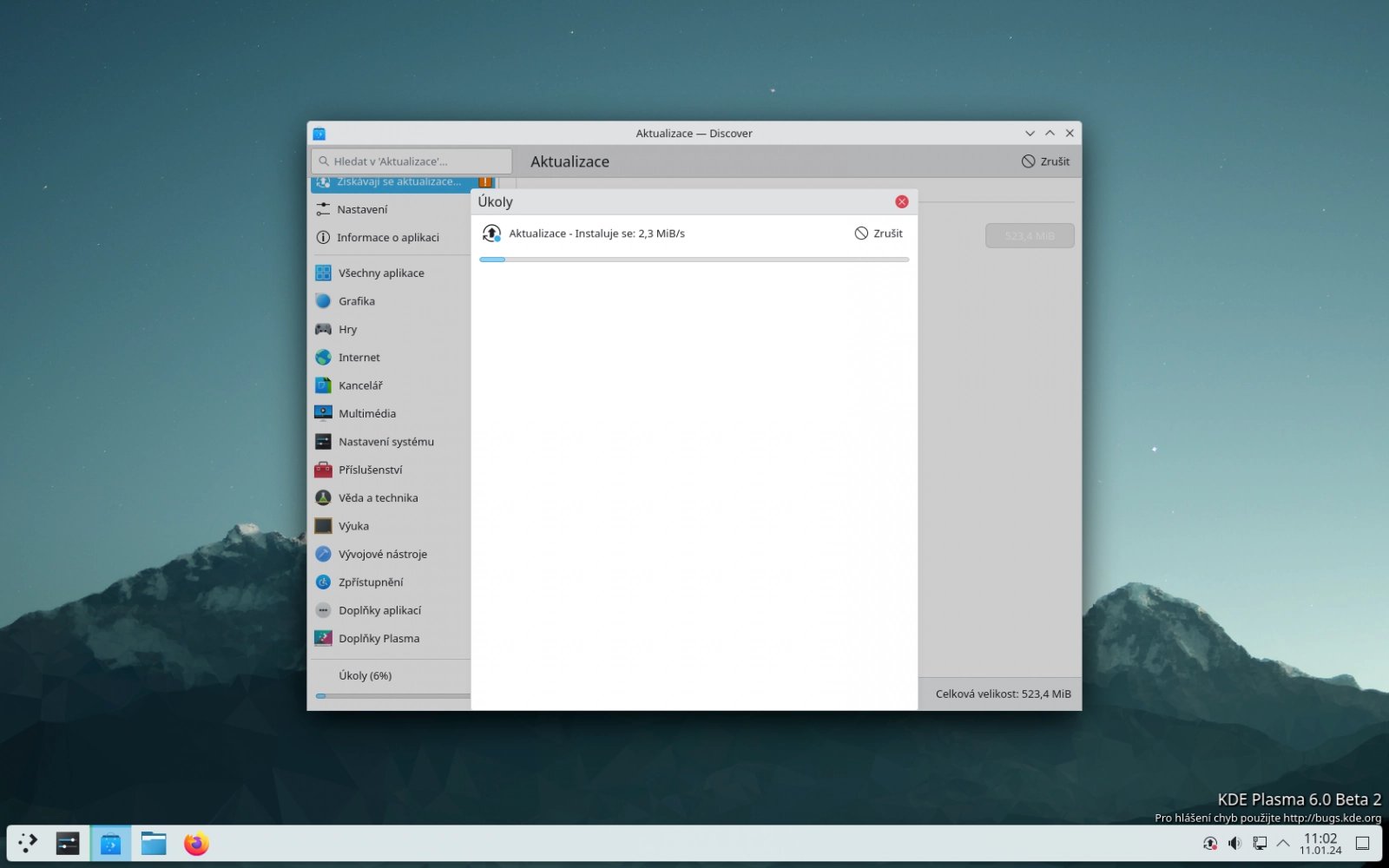Open the Kancelář category icon
The image size is (1389, 868).
coord(323,385)
